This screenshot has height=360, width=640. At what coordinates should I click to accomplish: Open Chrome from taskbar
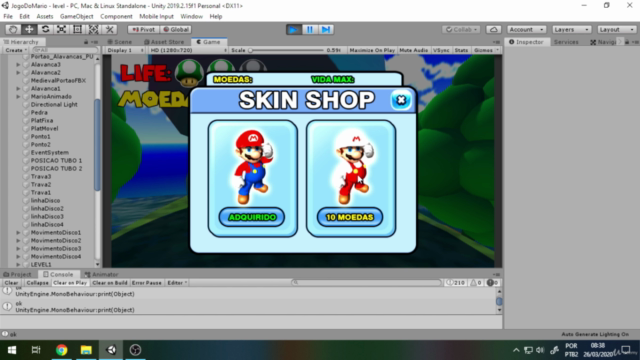(x=62, y=350)
